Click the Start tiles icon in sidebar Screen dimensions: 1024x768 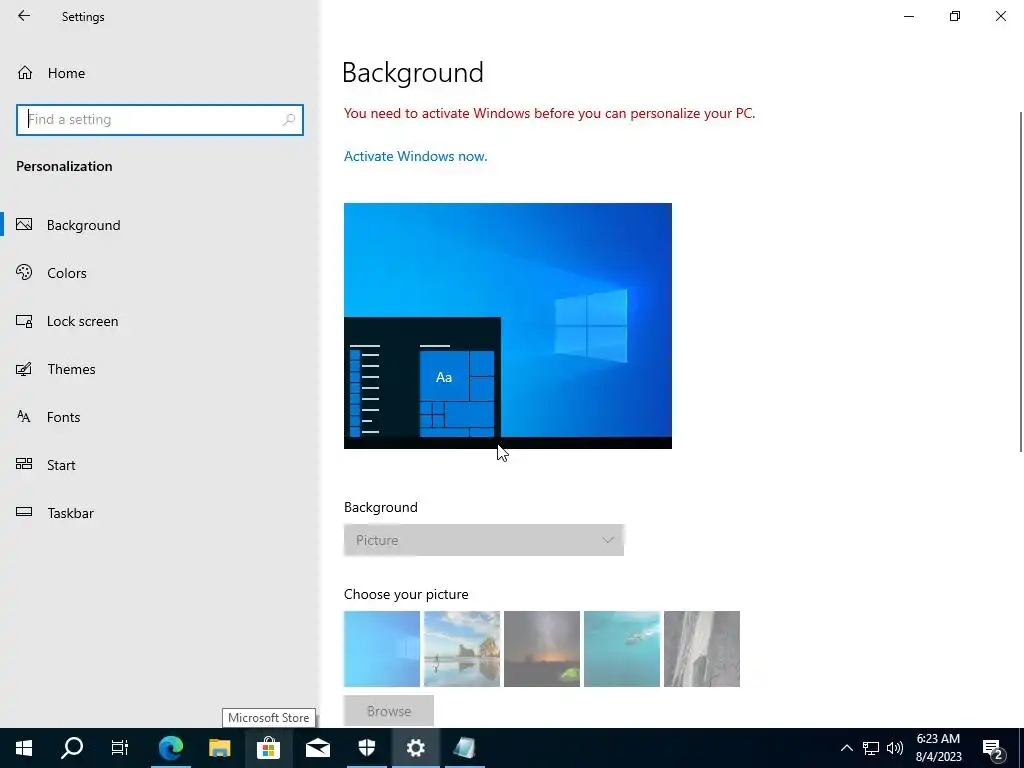click(24, 464)
